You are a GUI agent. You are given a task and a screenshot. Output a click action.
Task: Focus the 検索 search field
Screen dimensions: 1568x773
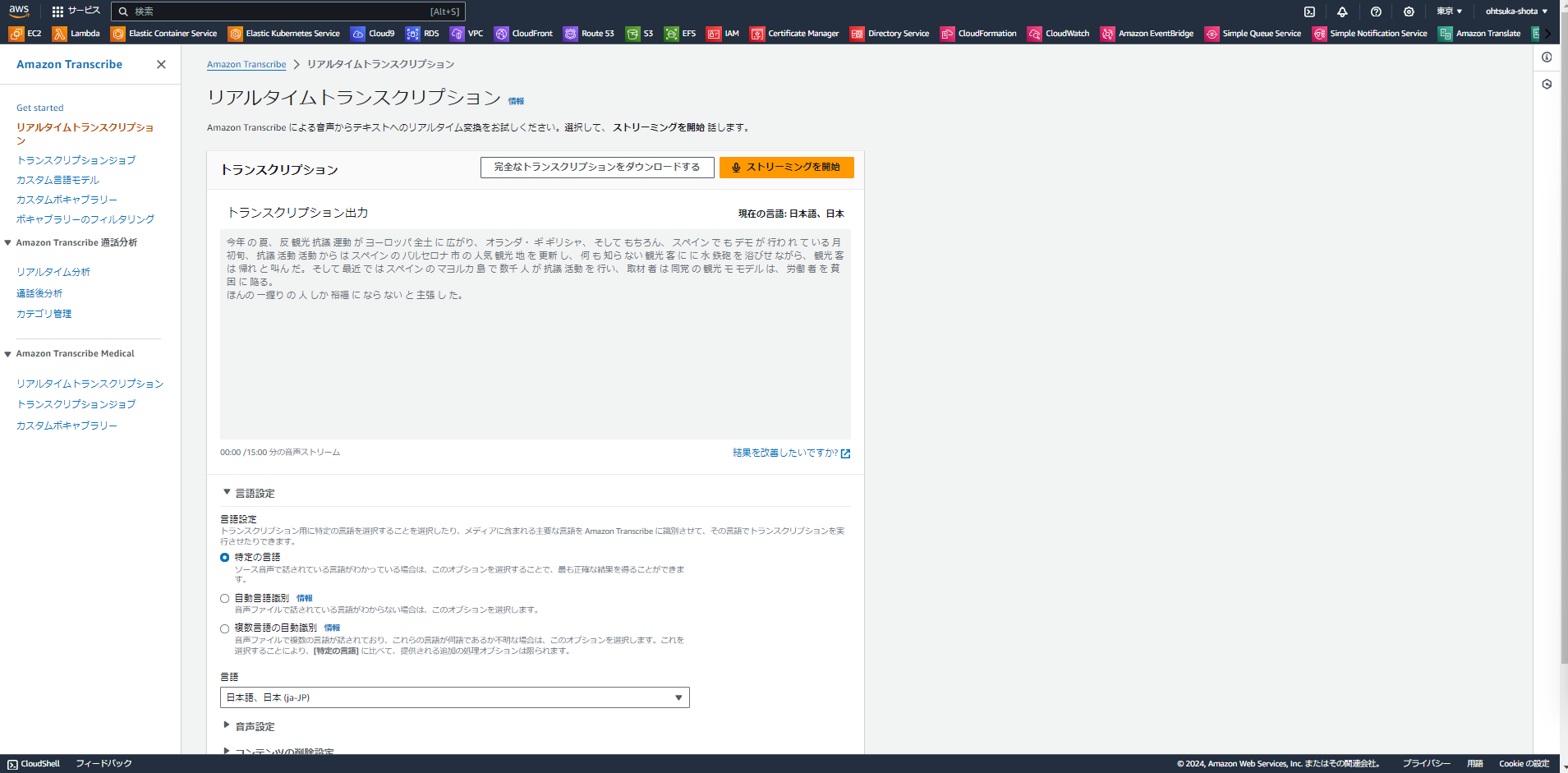coord(288,12)
